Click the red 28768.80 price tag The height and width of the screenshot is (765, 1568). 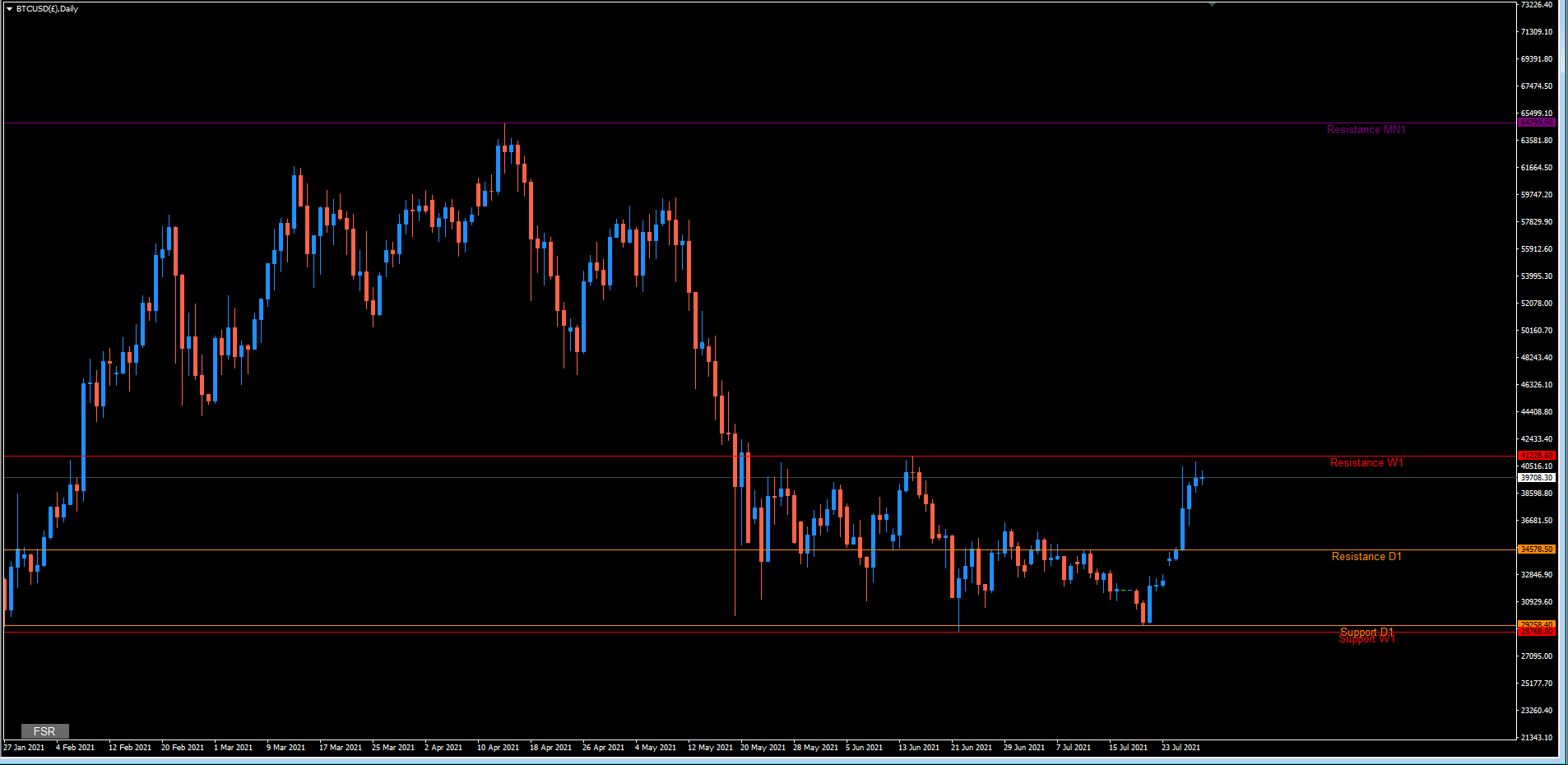1536,632
